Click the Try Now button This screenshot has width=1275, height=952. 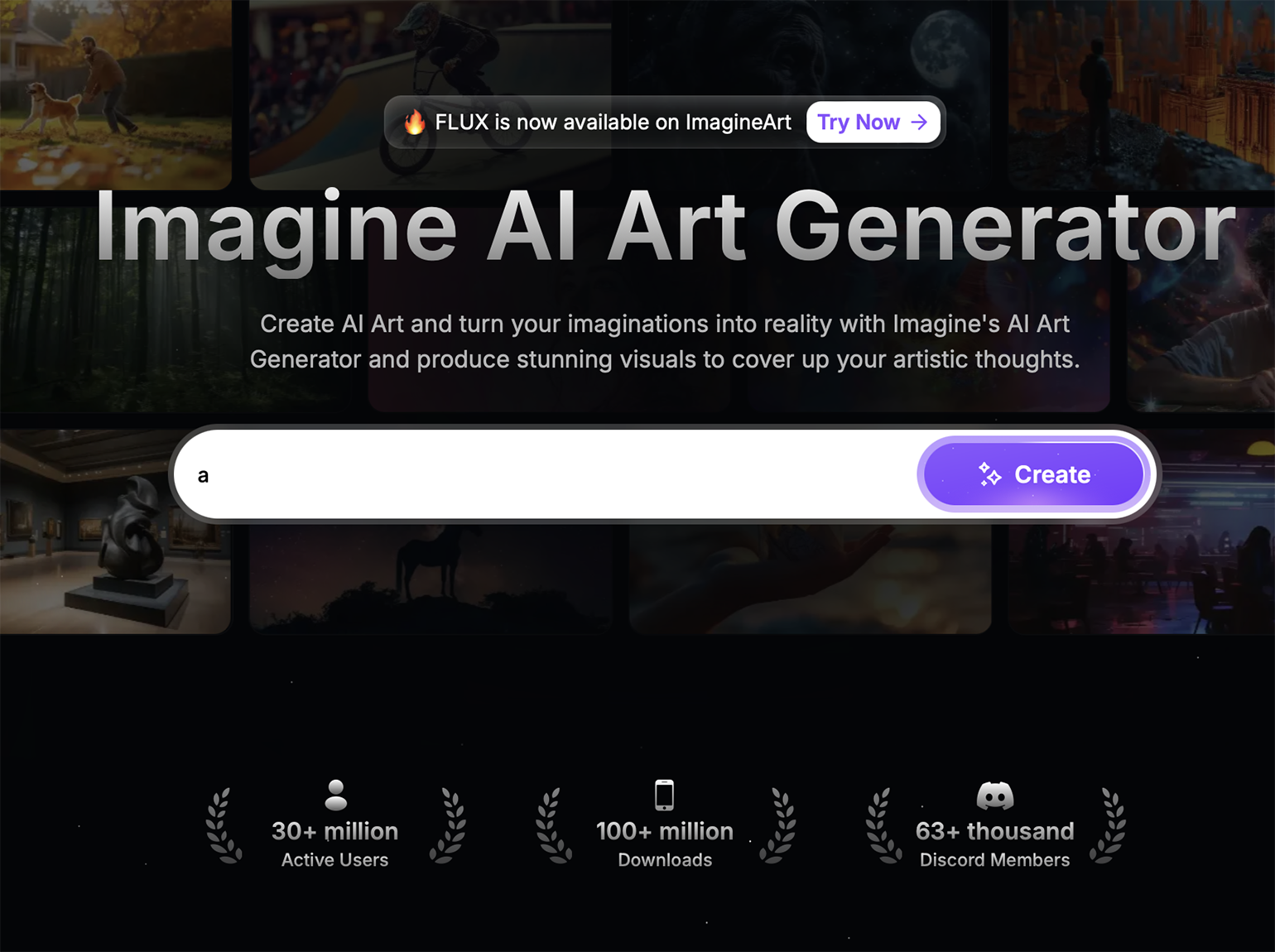(873, 123)
